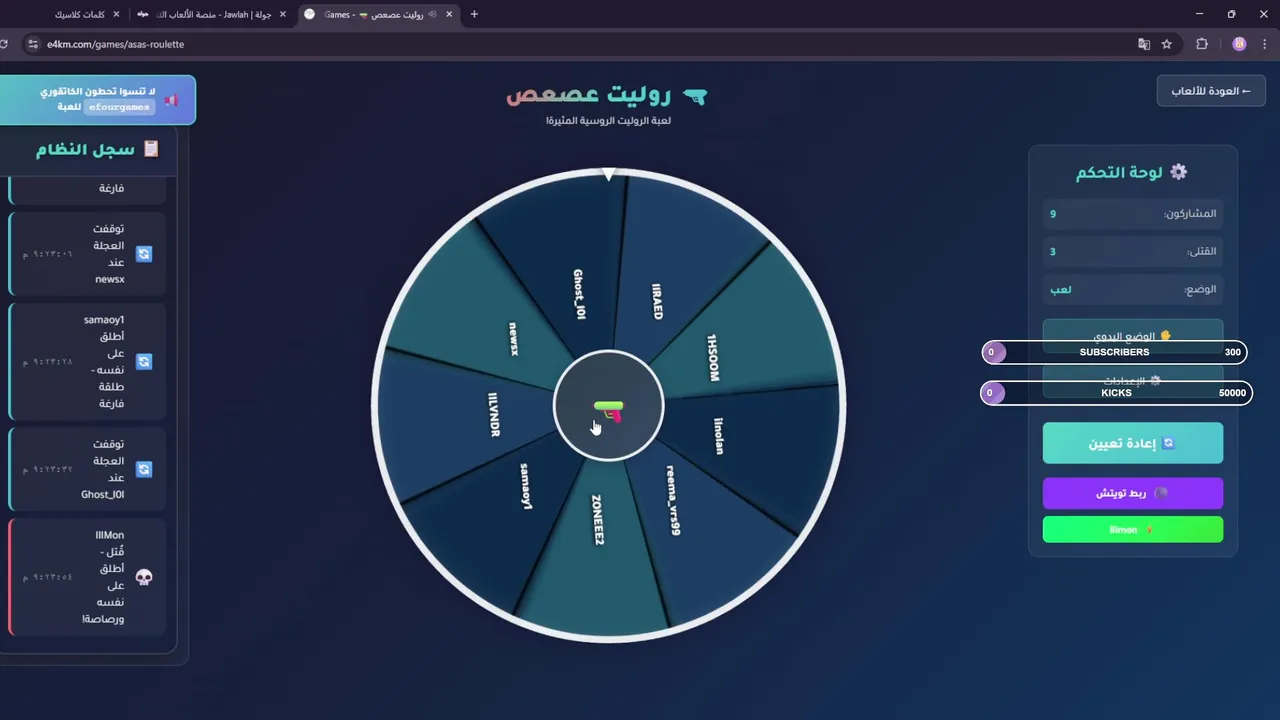1280x720 pixels.
Task: Open the Chrome three-dot menu
Action: (x=1266, y=44)
